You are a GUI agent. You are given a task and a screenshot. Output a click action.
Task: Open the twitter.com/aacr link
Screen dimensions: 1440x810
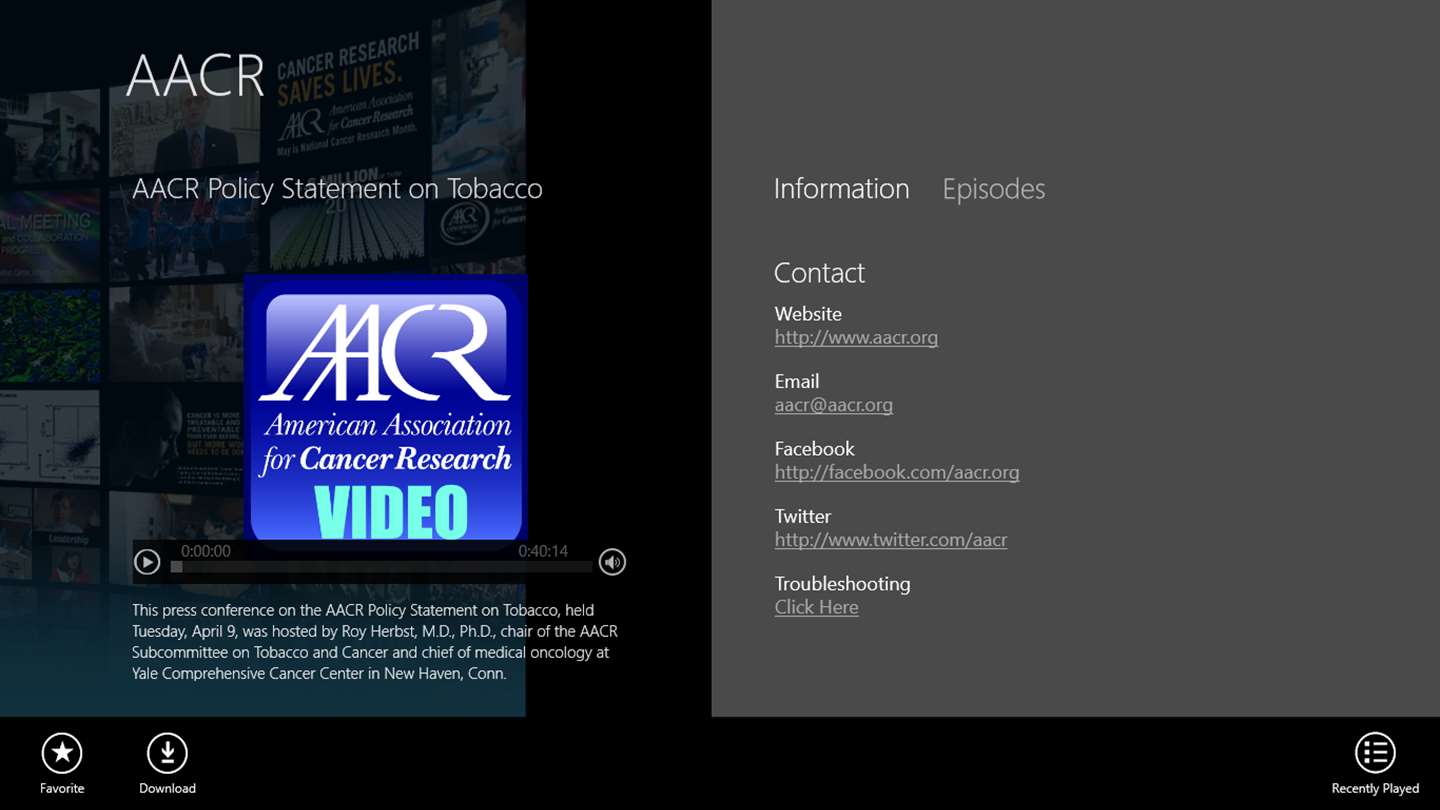pos(891,540)
